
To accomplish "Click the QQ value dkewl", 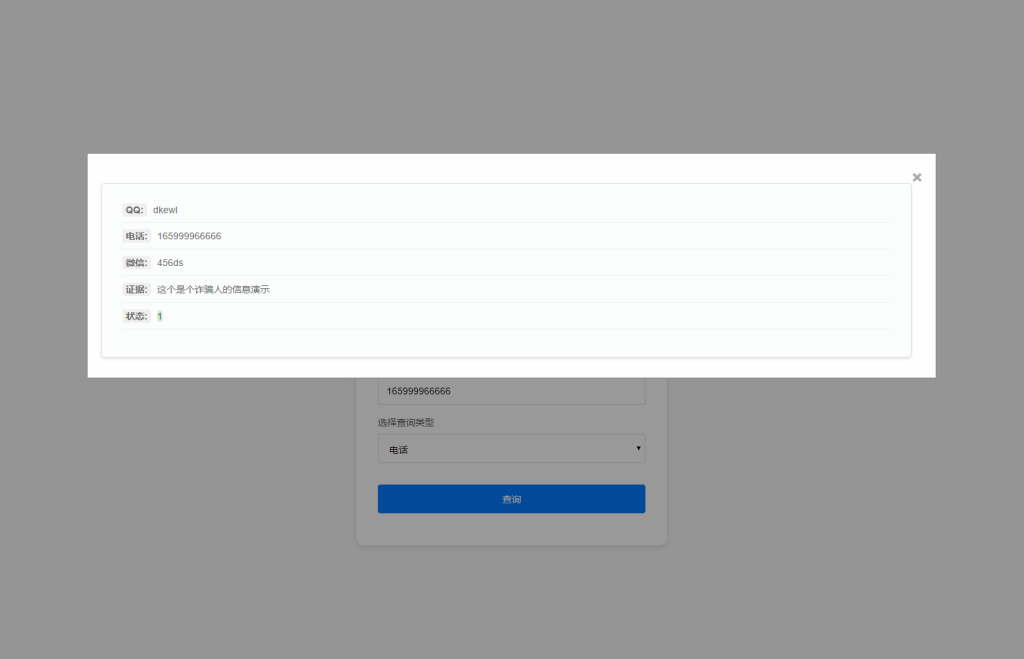I will 165,210.
